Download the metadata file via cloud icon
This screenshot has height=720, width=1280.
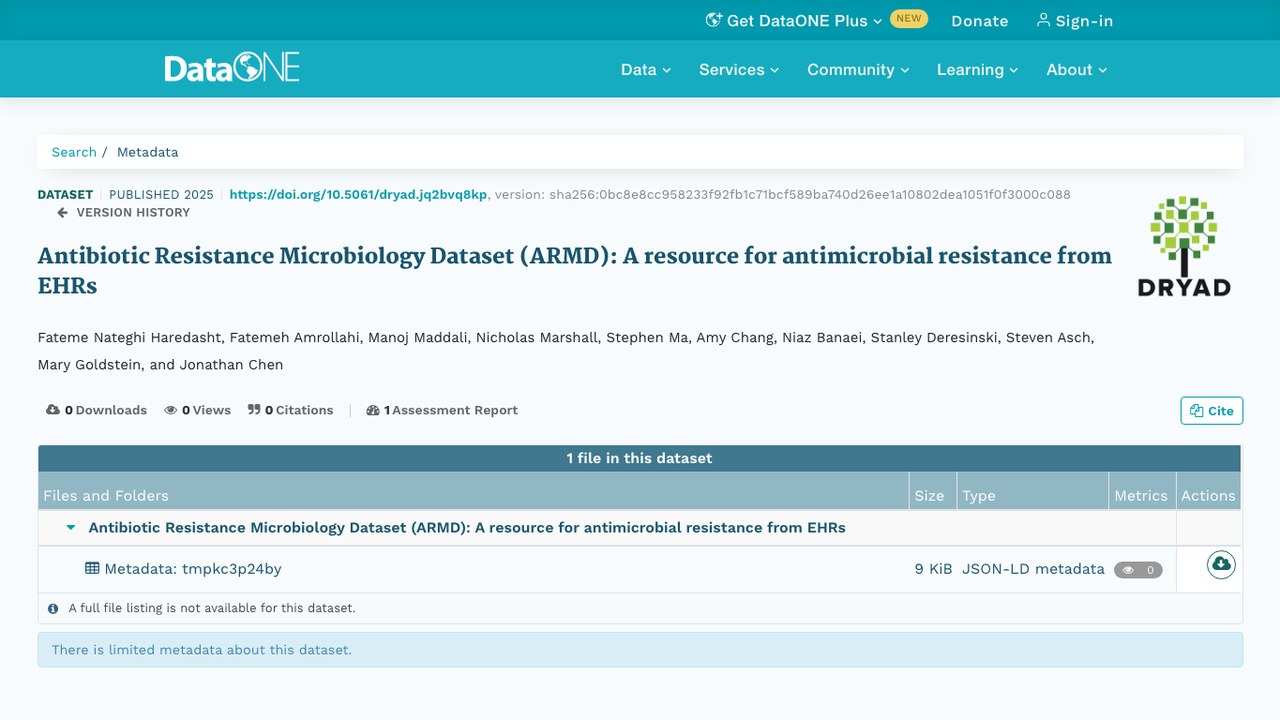(1221, 565)
